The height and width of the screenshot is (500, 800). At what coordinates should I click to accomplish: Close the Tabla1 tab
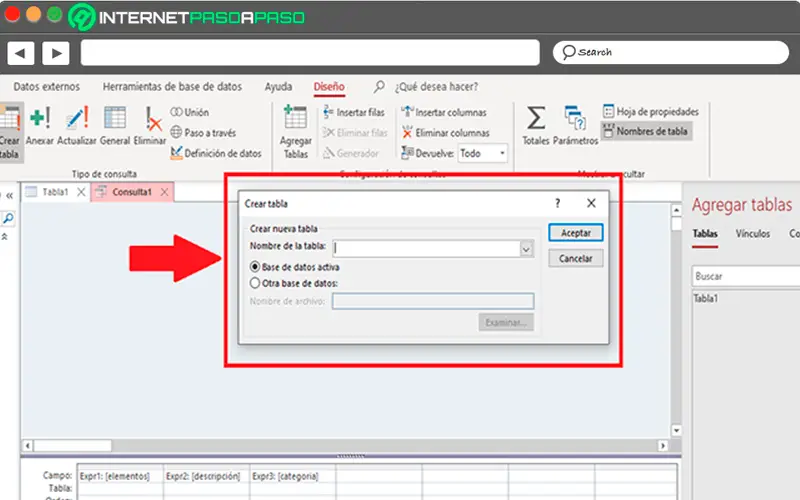[x=81, y=192]
